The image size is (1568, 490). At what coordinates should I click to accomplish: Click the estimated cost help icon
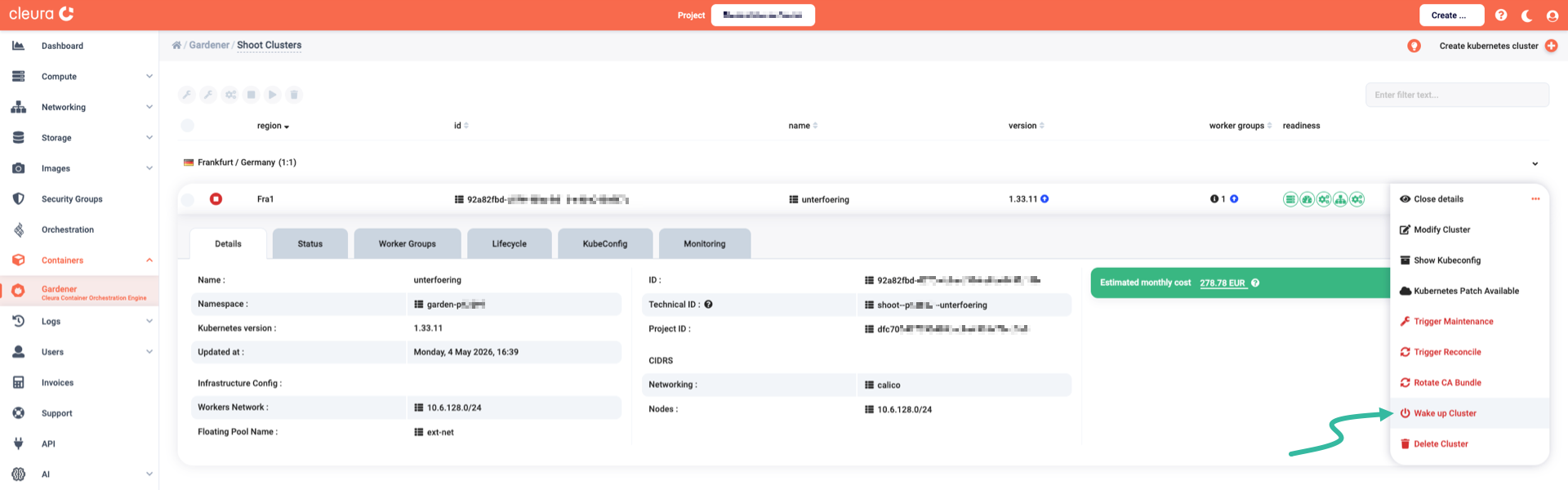click(x=1255, y=283)
